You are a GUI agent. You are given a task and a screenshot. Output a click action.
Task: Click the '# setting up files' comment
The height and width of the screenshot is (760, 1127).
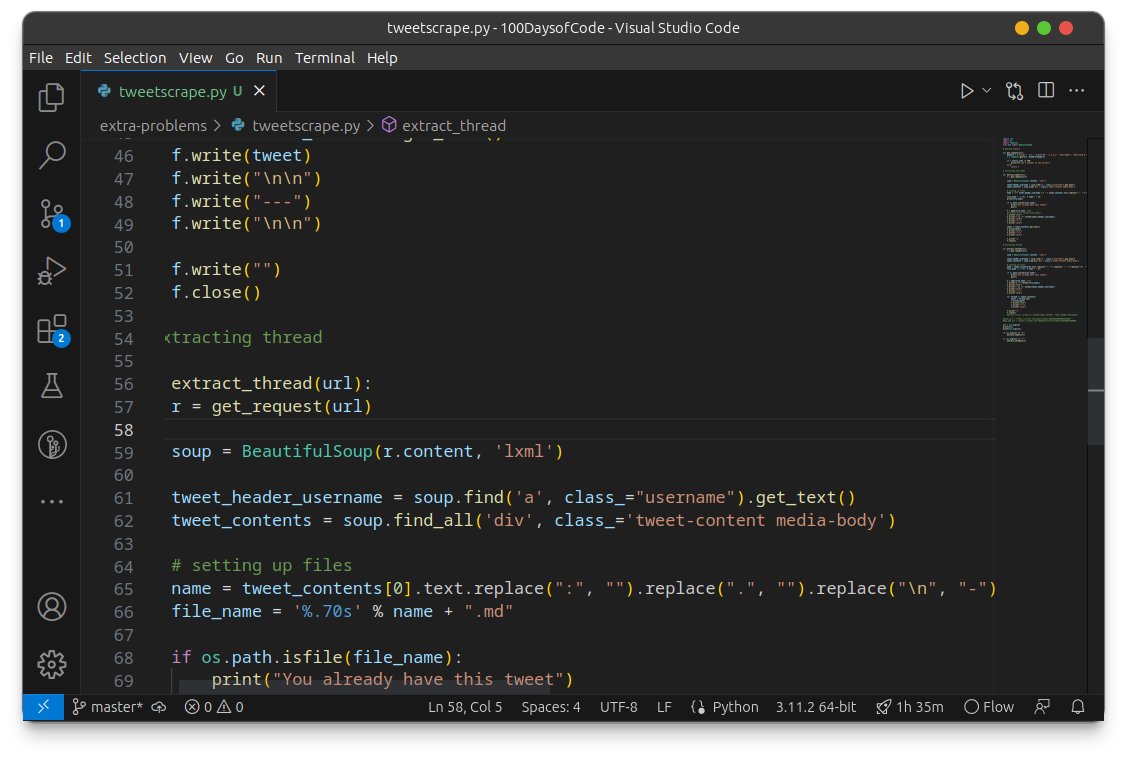coord(262,565)
